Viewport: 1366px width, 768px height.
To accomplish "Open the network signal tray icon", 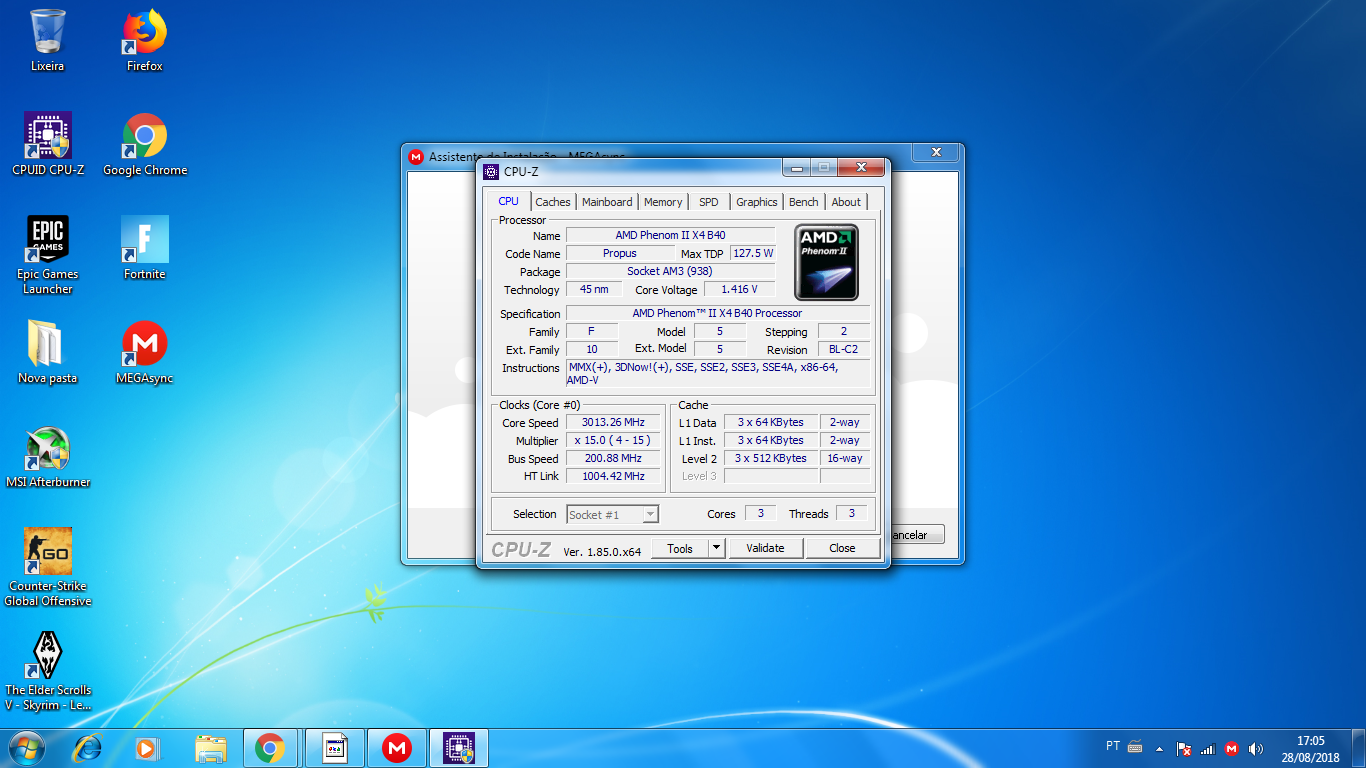I will (1208, 748).
